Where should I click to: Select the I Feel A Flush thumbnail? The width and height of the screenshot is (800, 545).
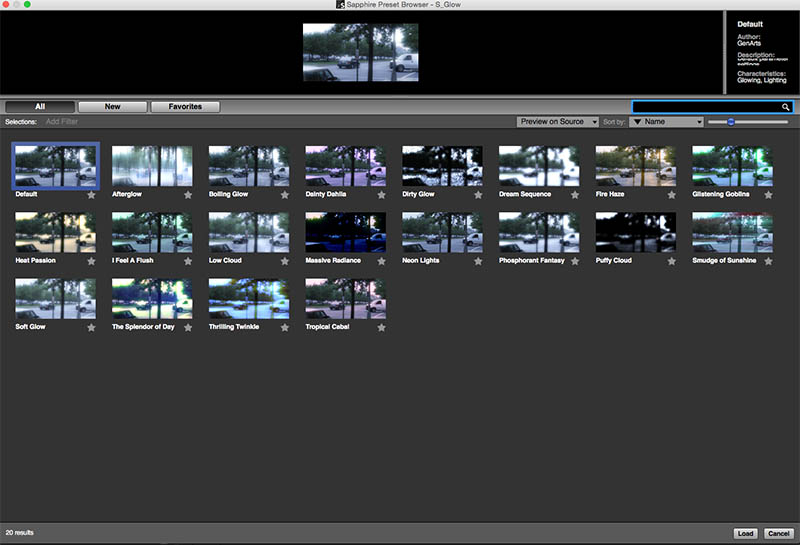tap(152, 232)
